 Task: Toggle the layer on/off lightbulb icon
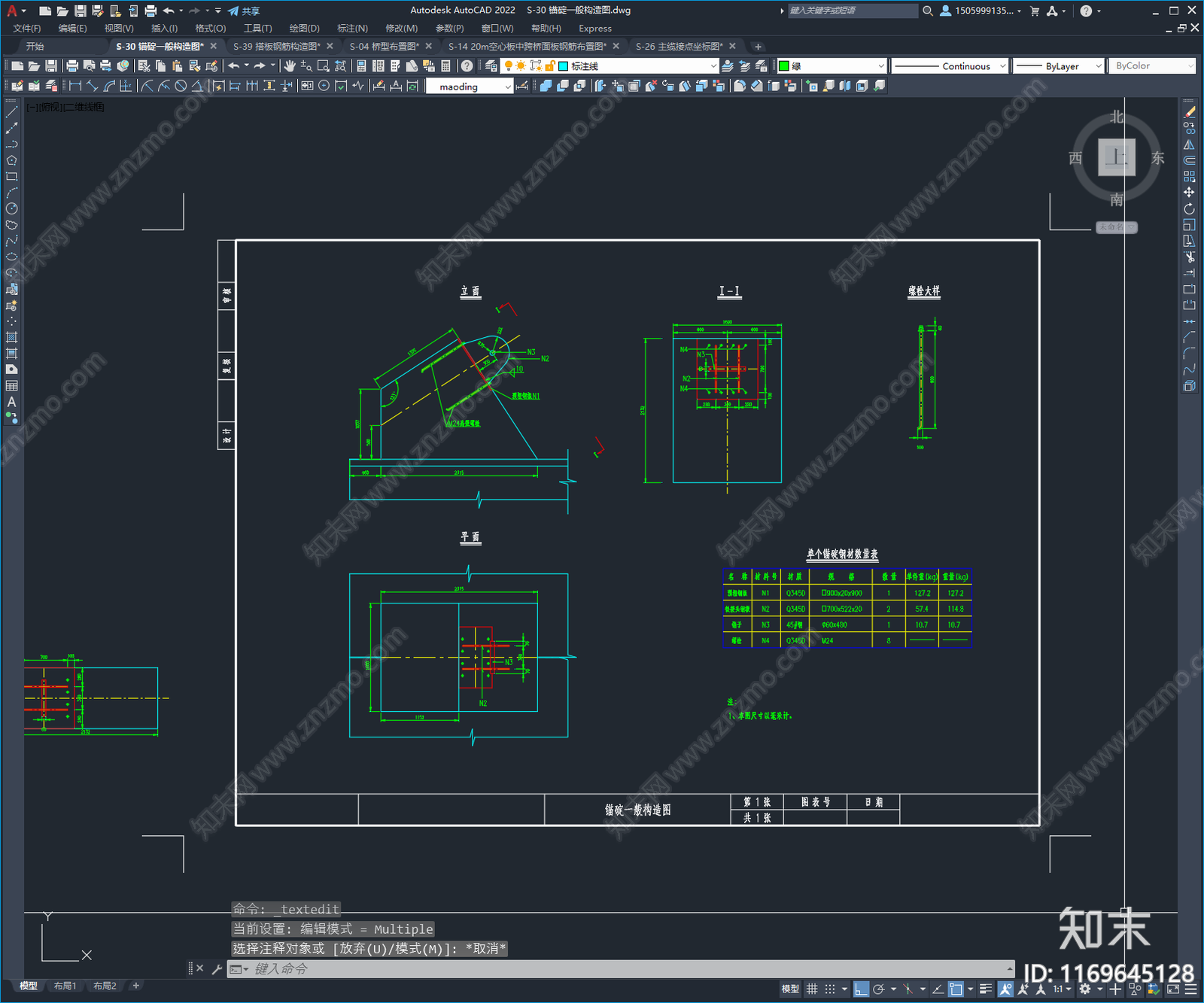[x=509, y=66]
